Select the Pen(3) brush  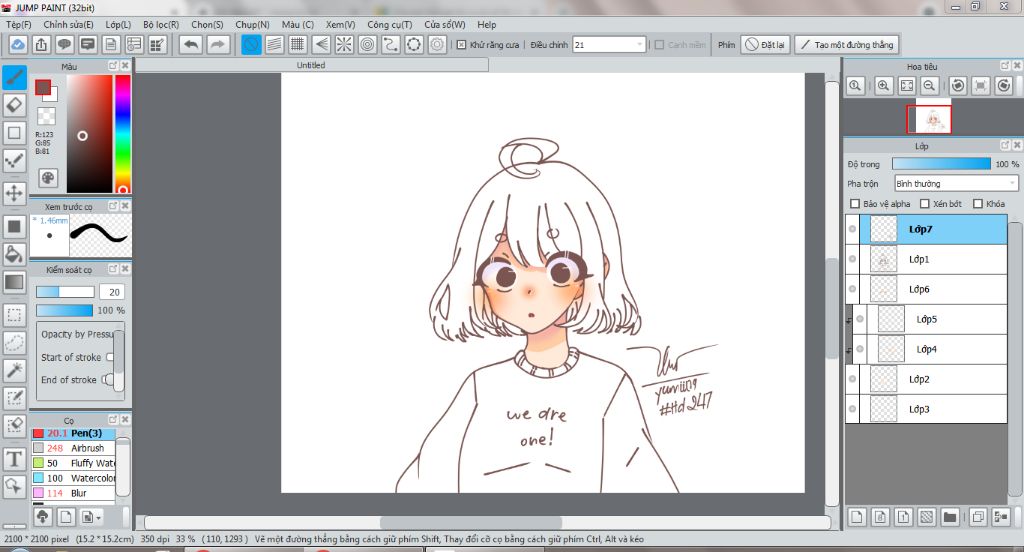73,433
